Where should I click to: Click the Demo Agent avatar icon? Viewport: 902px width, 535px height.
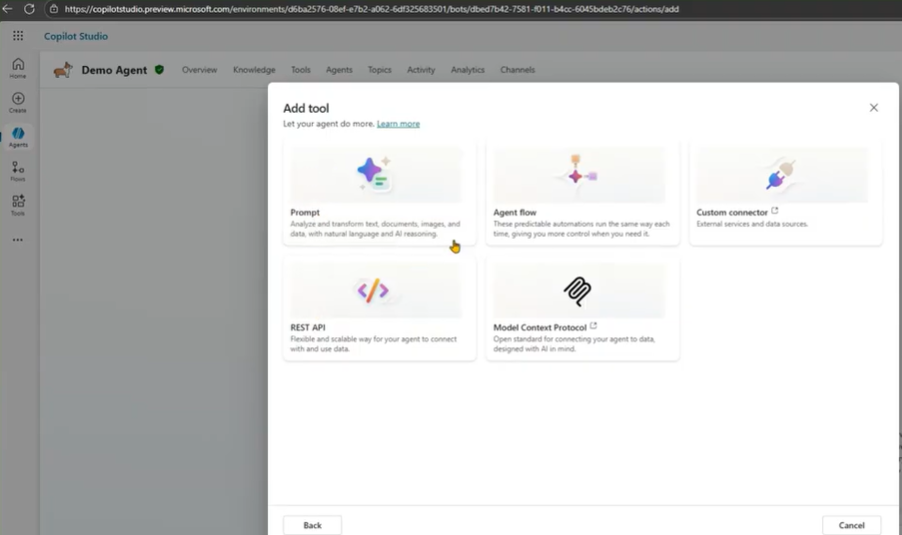(x=63, y=70)
